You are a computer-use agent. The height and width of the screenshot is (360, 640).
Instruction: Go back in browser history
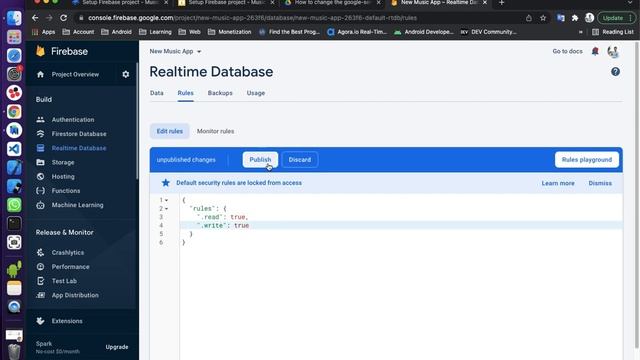35,18
